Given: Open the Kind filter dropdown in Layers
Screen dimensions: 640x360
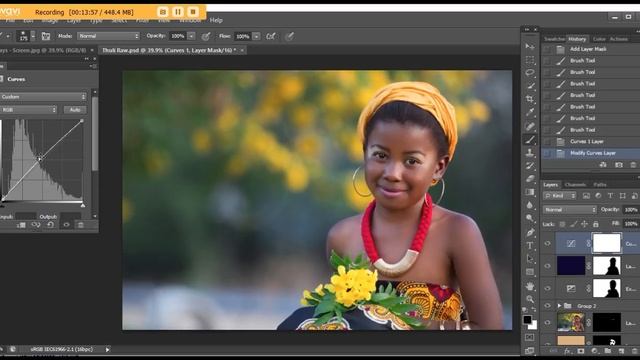Looking at the screenshot, I should [560, 196].
